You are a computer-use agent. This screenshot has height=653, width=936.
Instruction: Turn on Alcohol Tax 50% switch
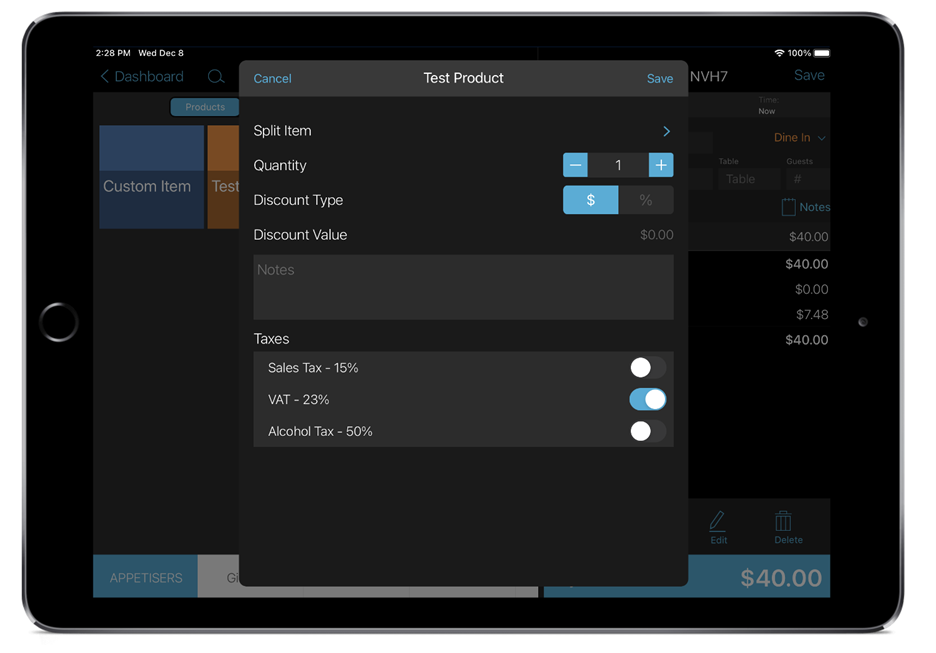coord(647,432)
